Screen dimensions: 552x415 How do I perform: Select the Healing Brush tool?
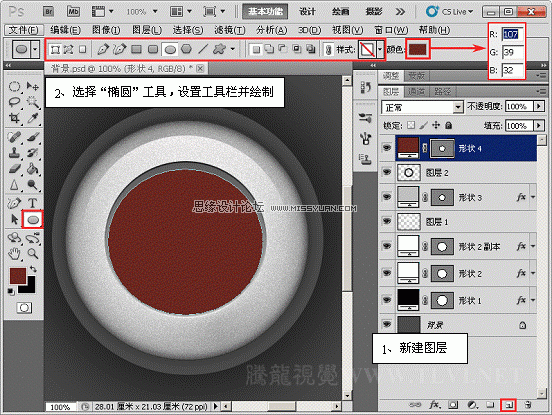click(x=14, y=137)
